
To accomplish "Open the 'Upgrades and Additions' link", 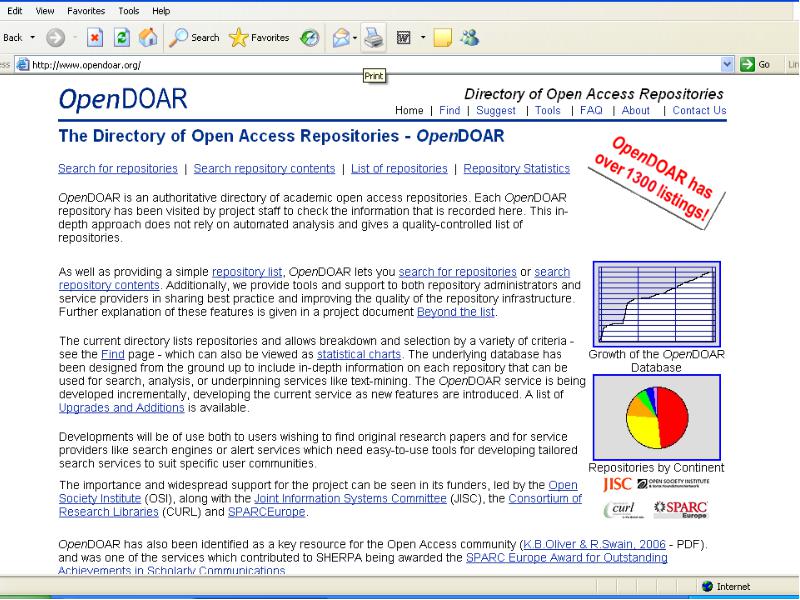I will [121, 408].
